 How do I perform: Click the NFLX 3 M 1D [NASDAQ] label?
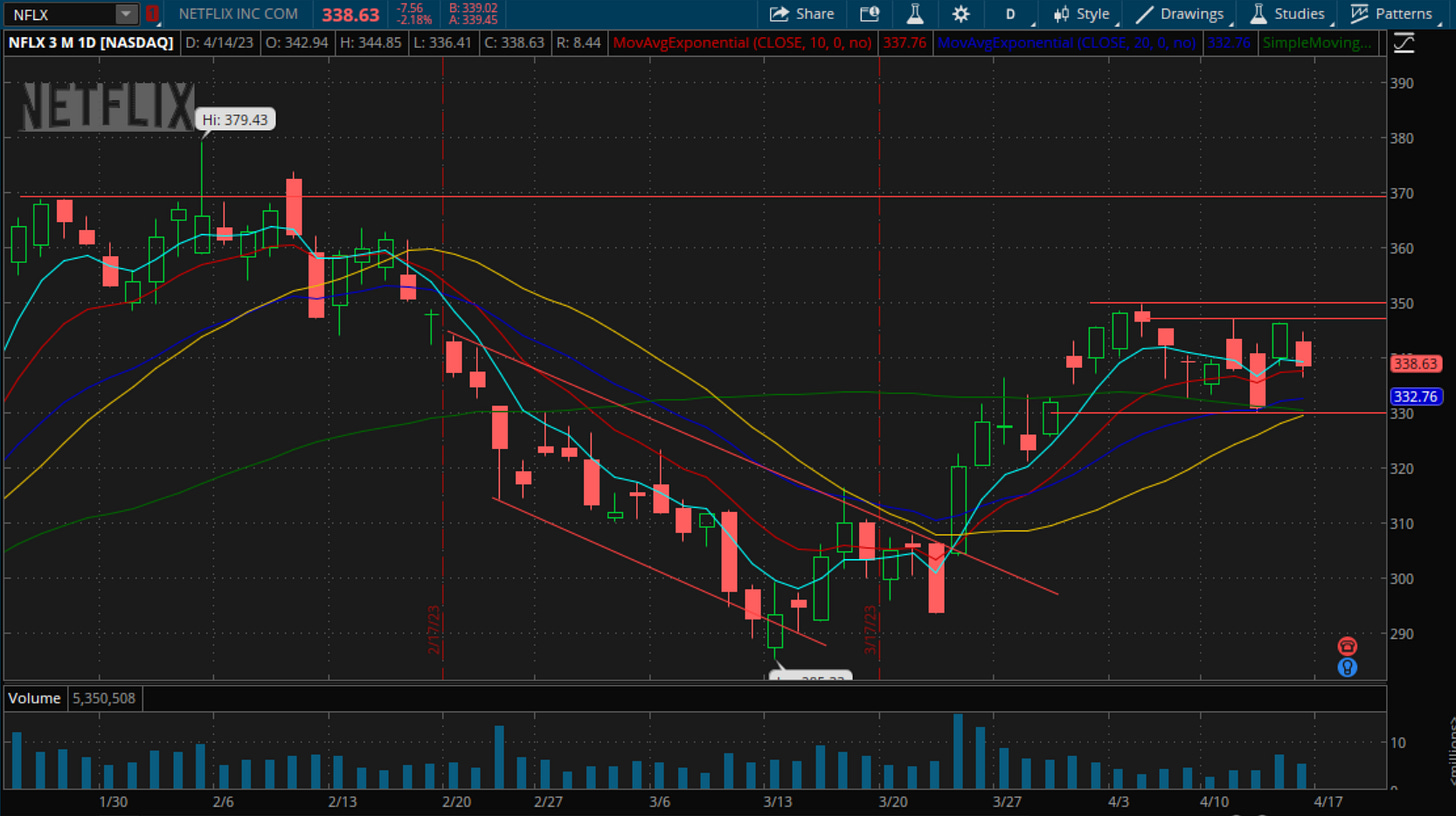(x=91, y=43)
